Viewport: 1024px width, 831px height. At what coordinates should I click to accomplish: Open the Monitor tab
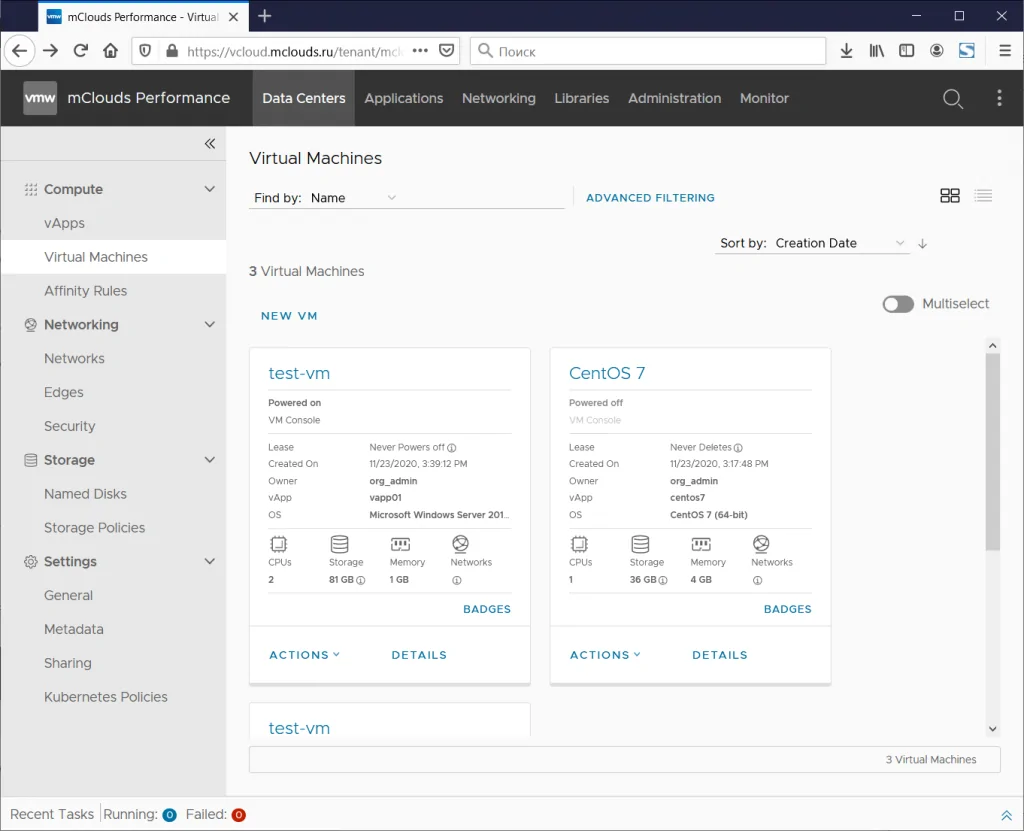tap(764, 98)
